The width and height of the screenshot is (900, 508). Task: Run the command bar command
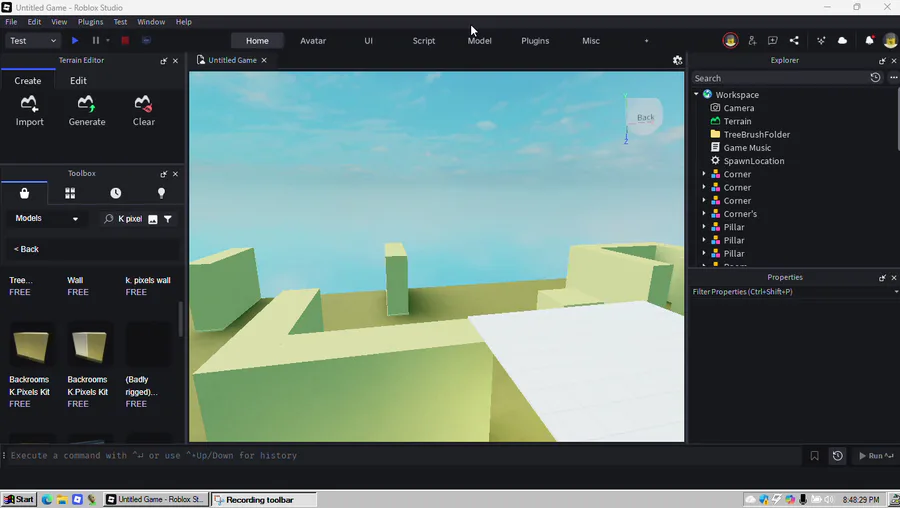pos(876,456)
